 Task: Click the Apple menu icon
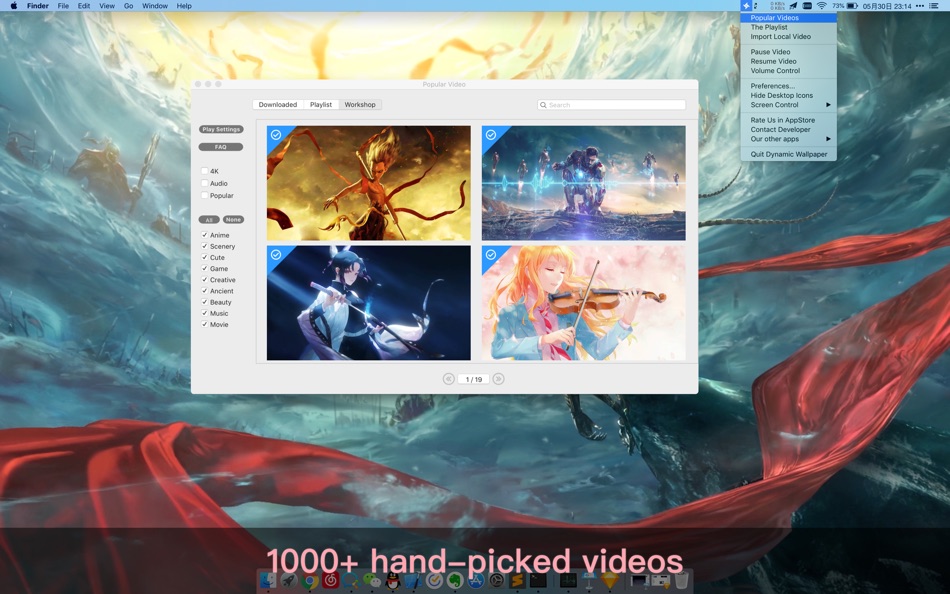tap(14, 5)
